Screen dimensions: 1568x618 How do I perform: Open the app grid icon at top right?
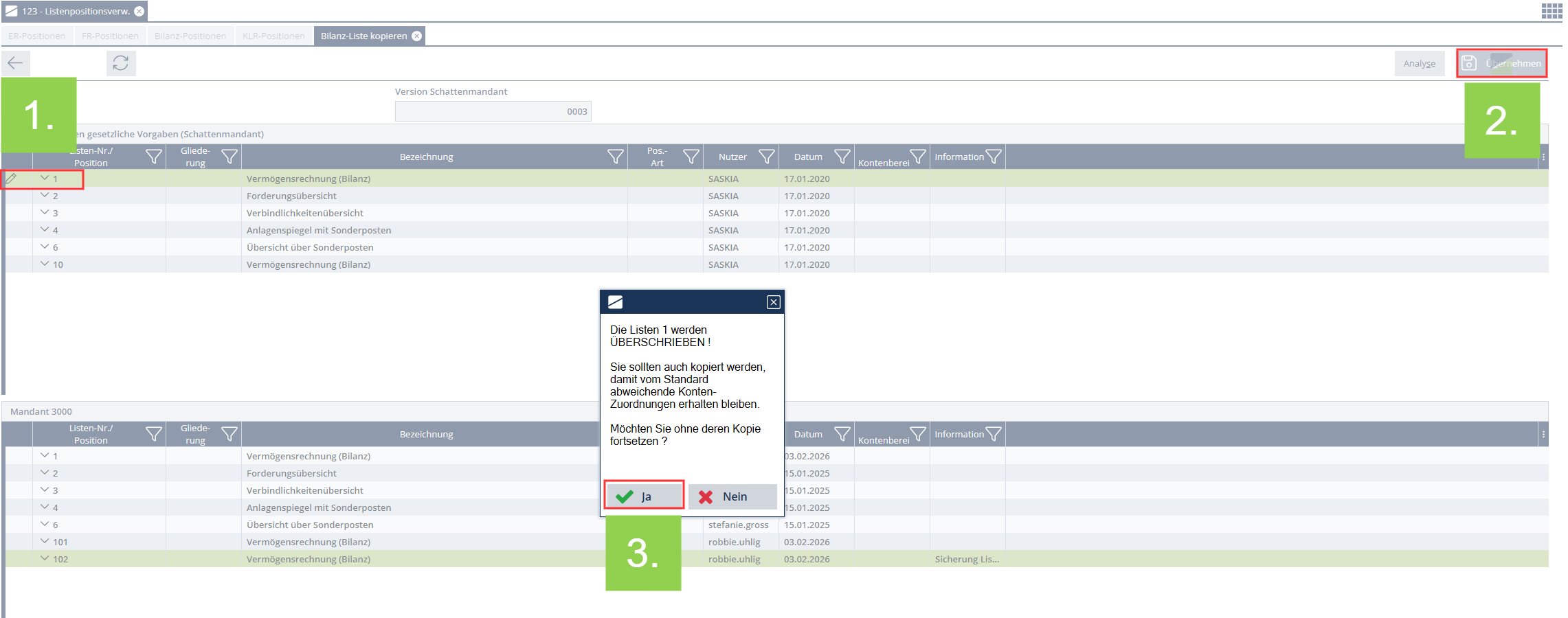click(1552, 11)
